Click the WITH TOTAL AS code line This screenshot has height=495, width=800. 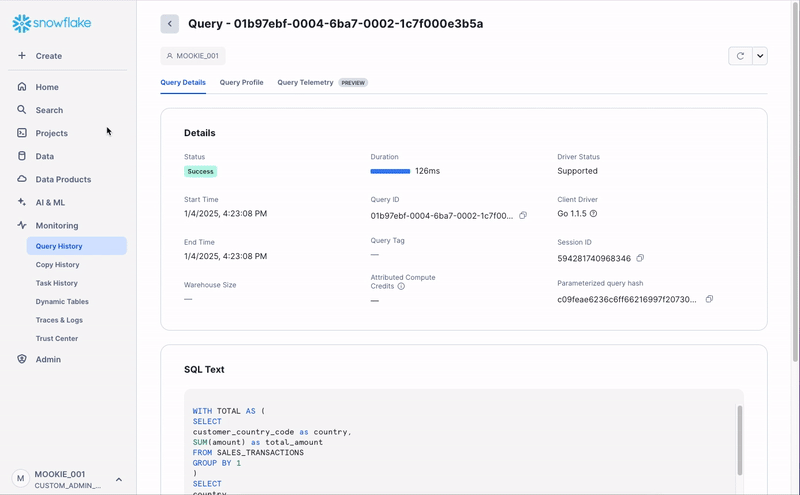pos(229,411)
